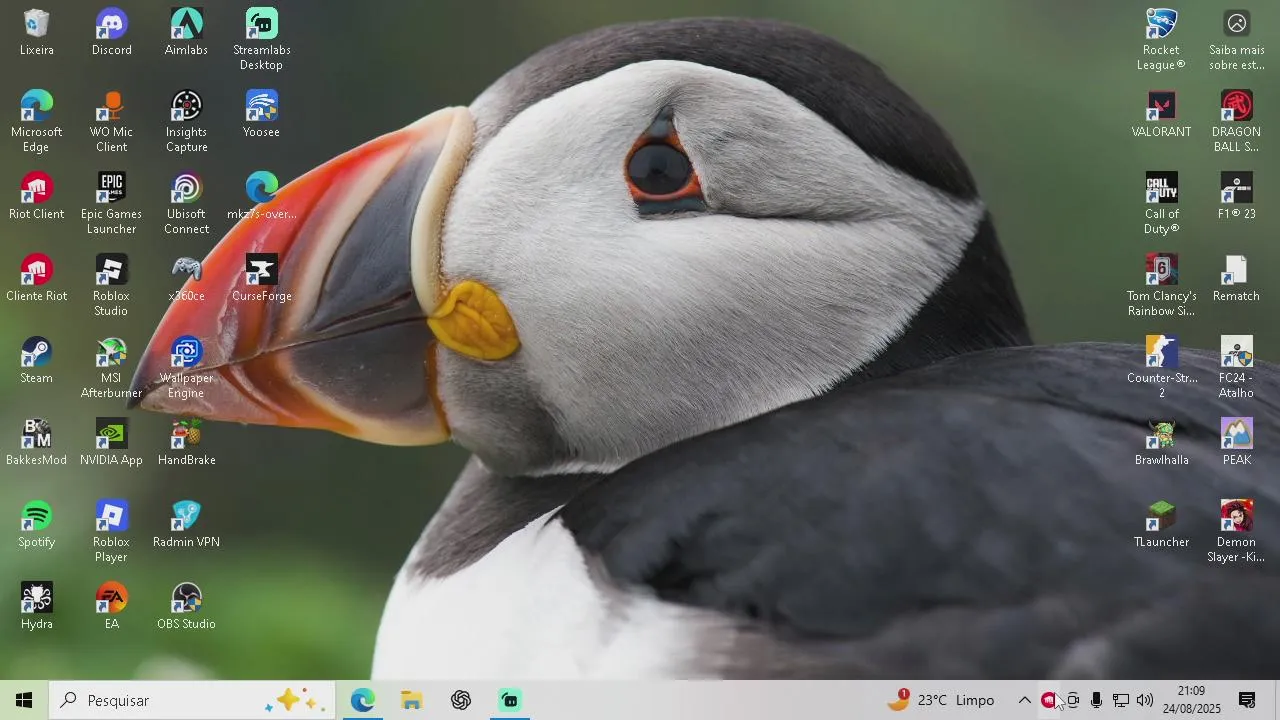The image size is (1280, 720).
Task: Click the MSI Afterburner shortcut
Action: [x=111, y=367]
